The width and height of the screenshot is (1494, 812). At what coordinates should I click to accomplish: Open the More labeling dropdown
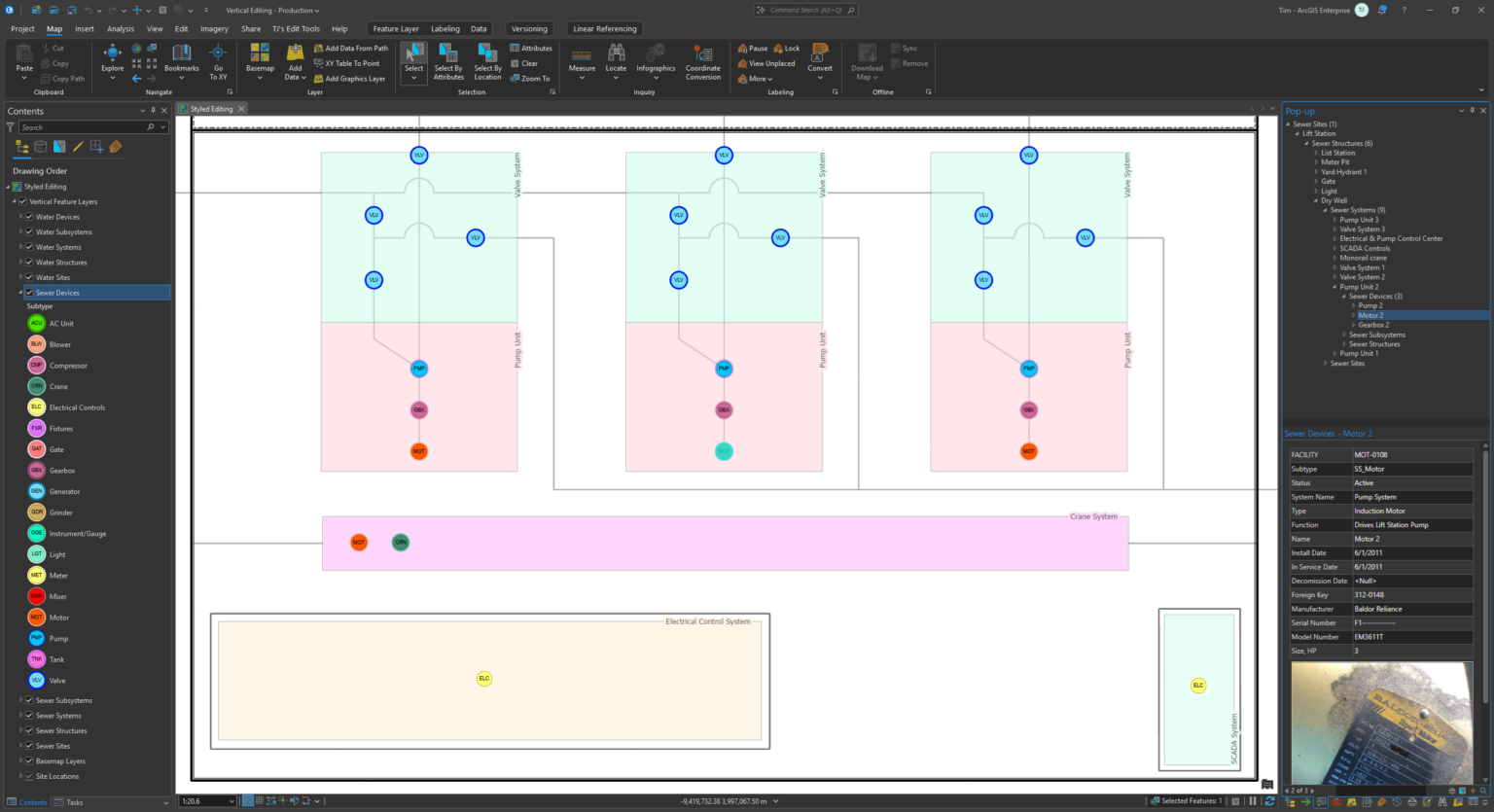pyautogui.click(x=756, y=79)
